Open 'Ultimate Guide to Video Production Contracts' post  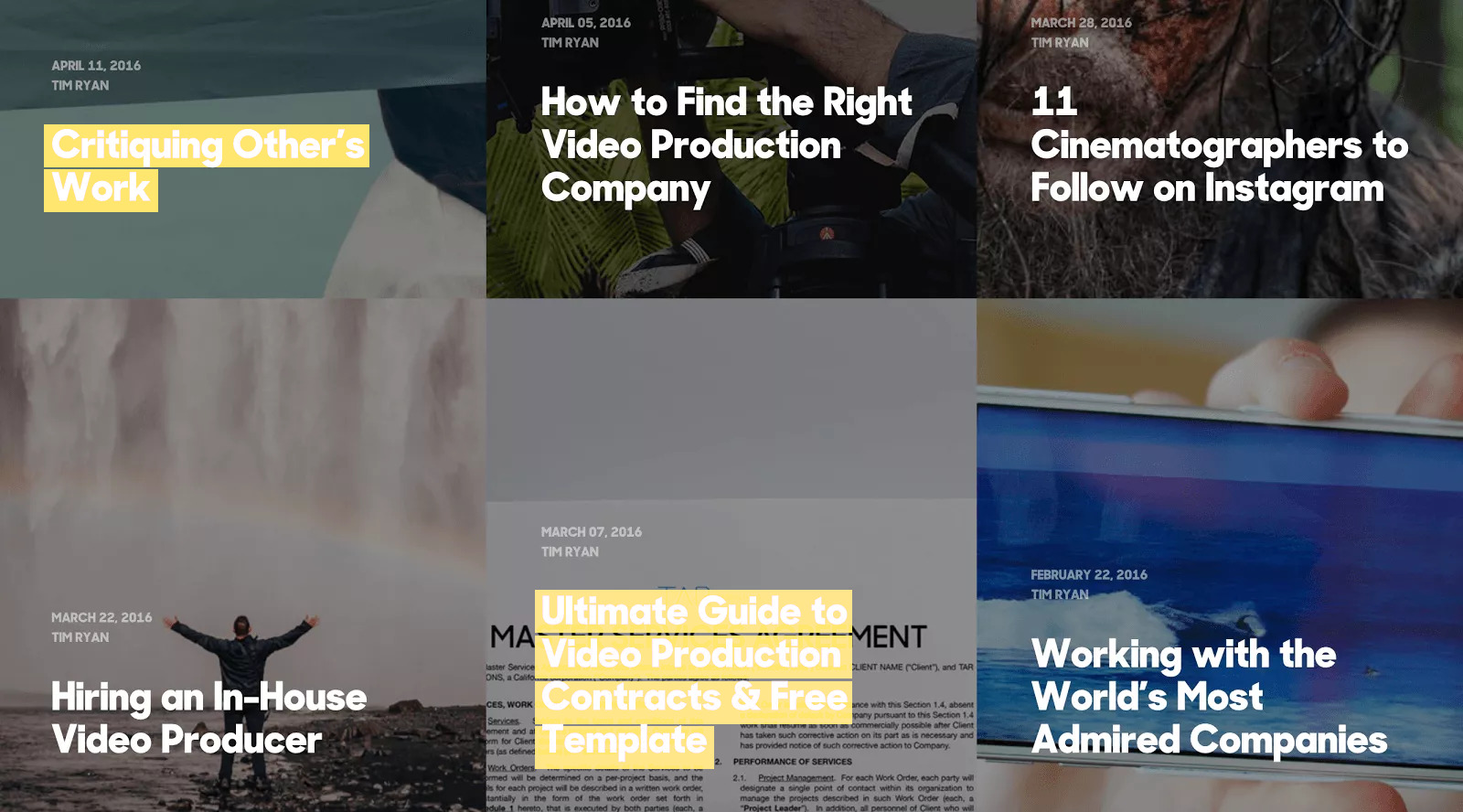(x=694, y=676)
